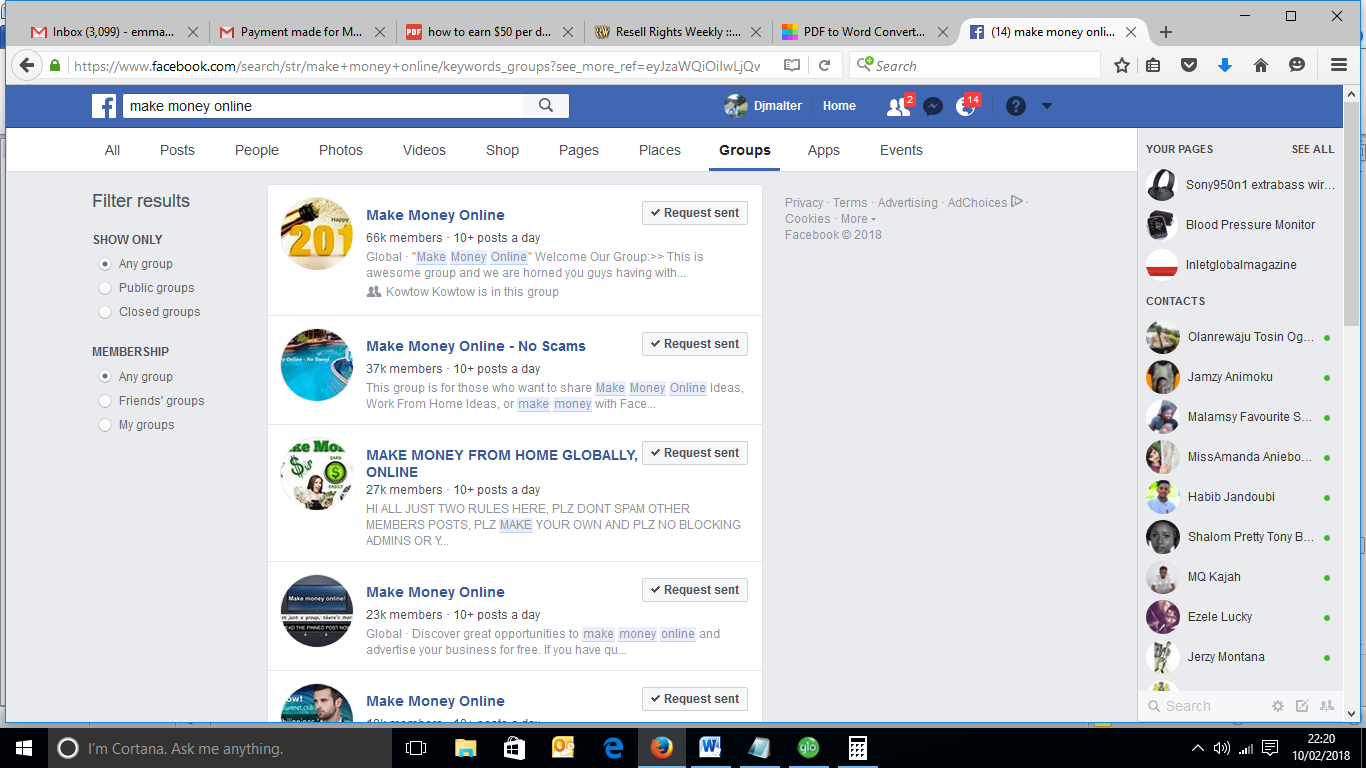Open Djmalter profile link
This screenshot has height=768, width=1366.
[x=763, y=106]
